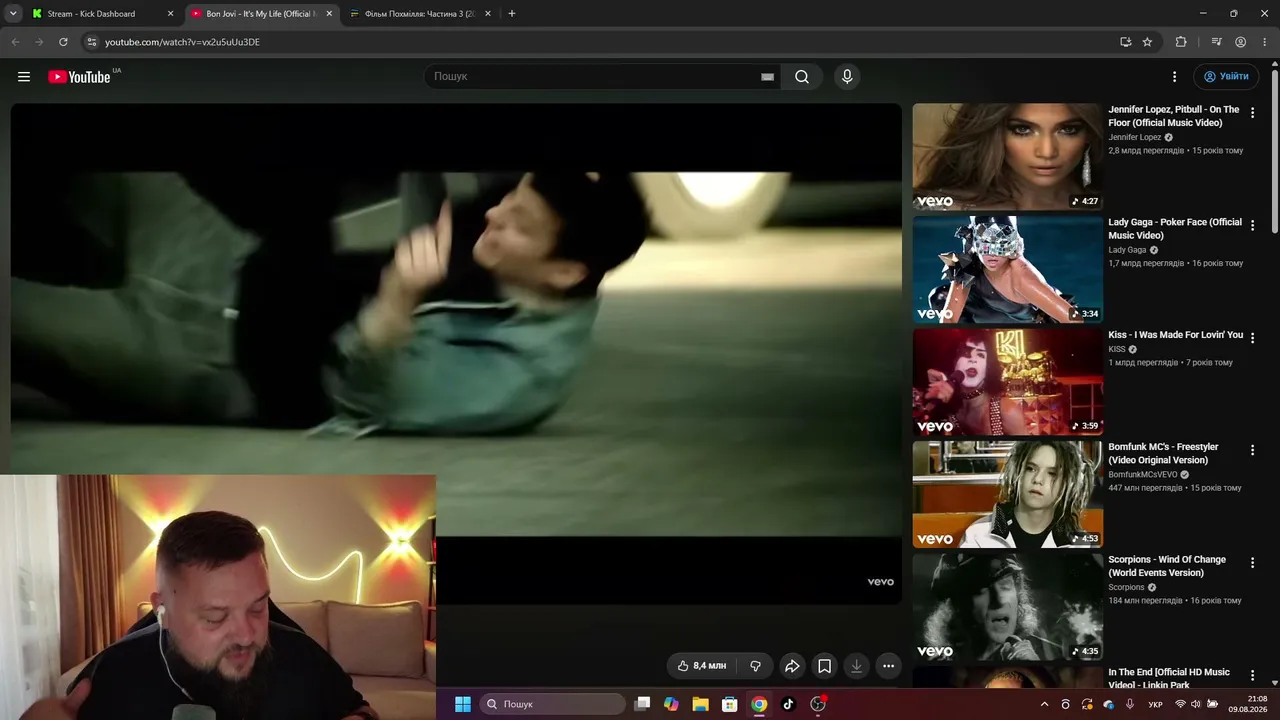Open the tab search dropdown arrow
The width and height of the screenshot is (1280, 720).
pyautogui.click(x=13, y=14)
